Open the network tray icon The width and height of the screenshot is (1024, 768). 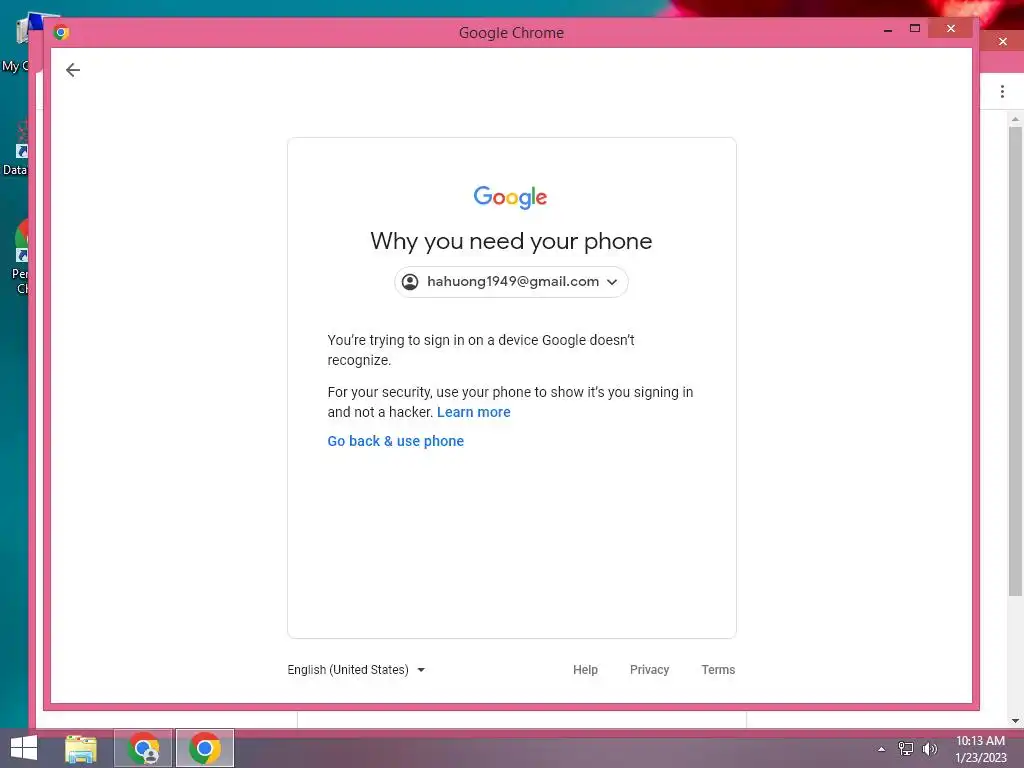(x=906, y=748)
